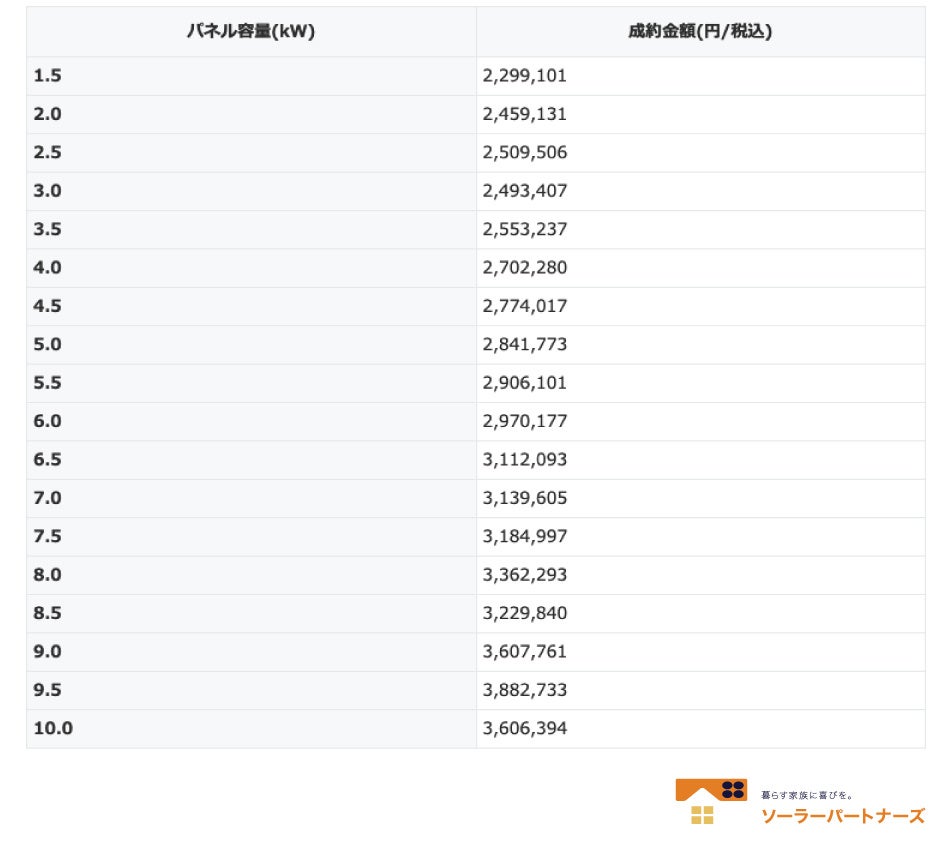Image resolution: width=950 pixels, height=850 pixels.
Task: Click the Solar Partners house logo icon
Action: pos(711,801)
